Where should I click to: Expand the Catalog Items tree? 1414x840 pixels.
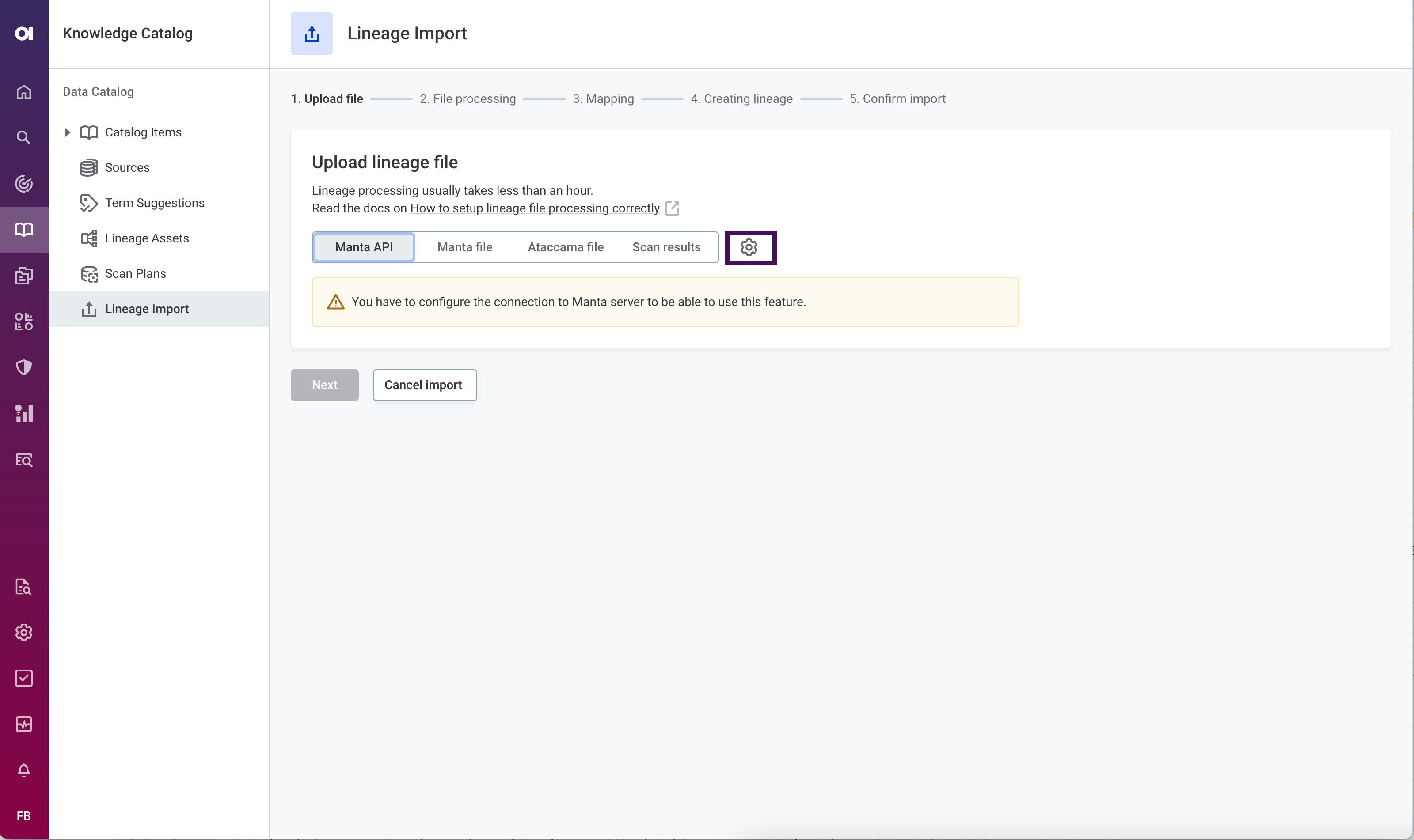(68, 132)
